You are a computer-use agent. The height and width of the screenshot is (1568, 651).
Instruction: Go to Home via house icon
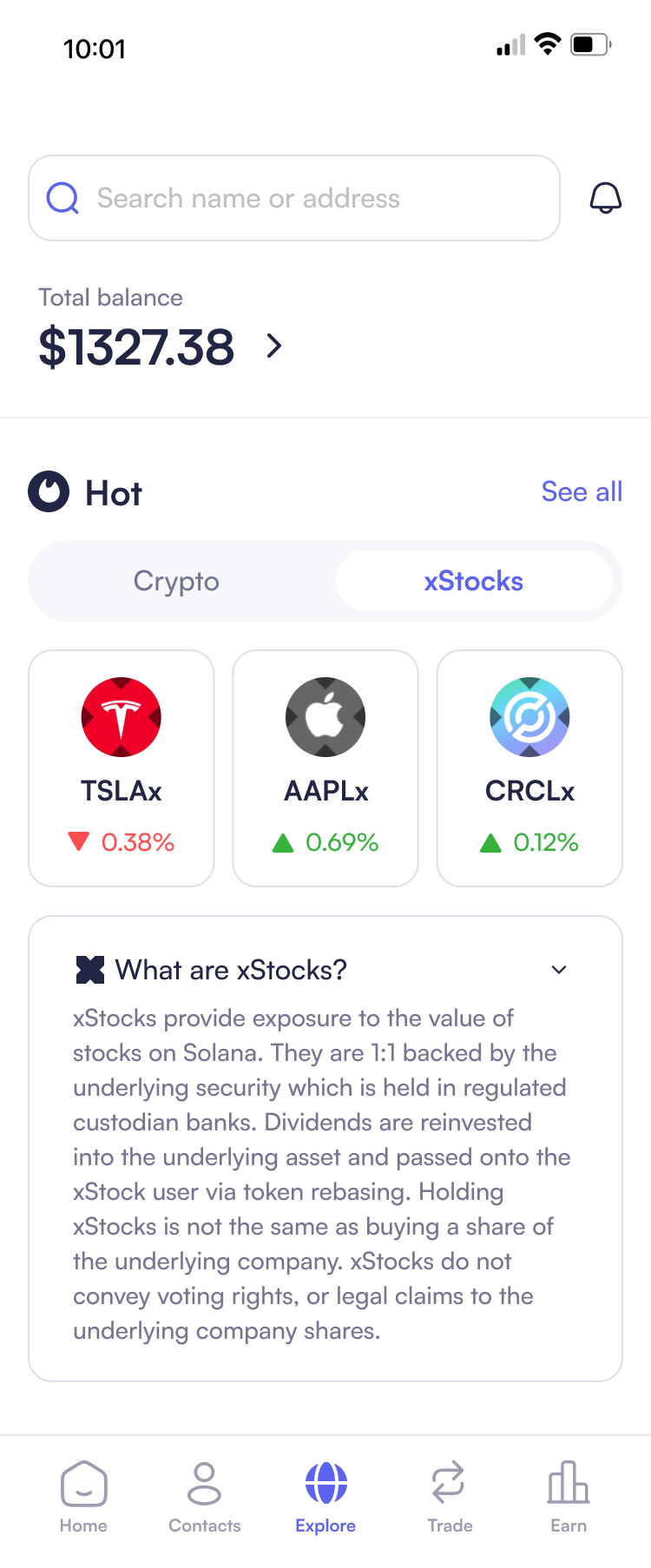pos(83,1484)
